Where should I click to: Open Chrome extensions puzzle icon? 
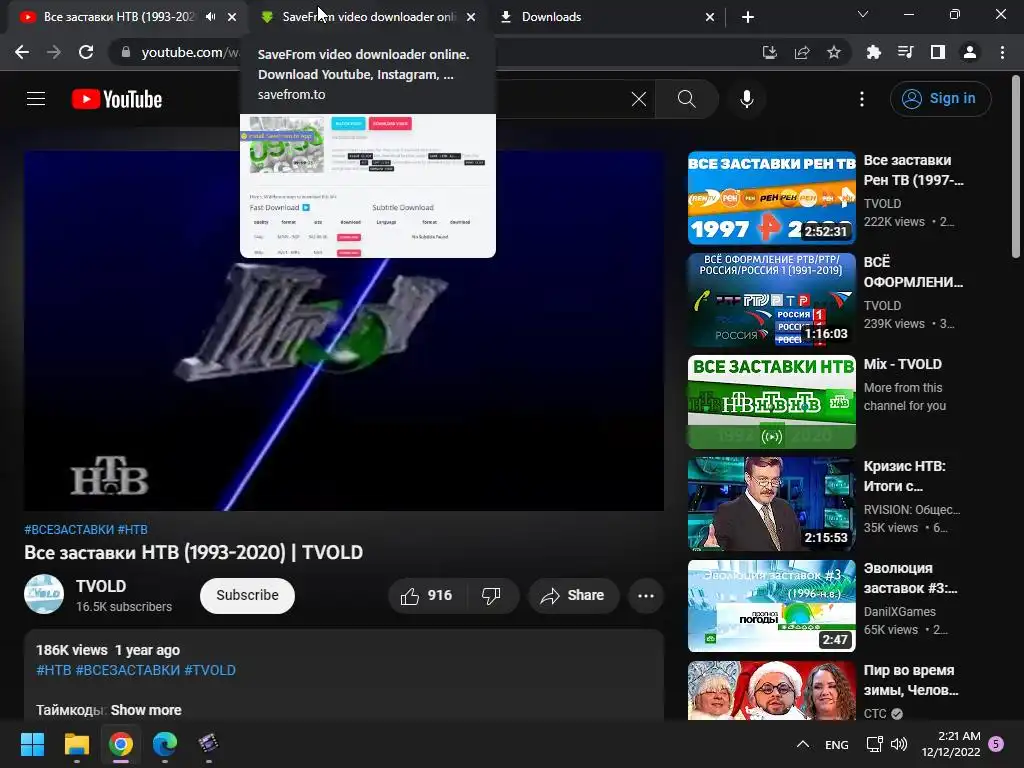(874, 52)
